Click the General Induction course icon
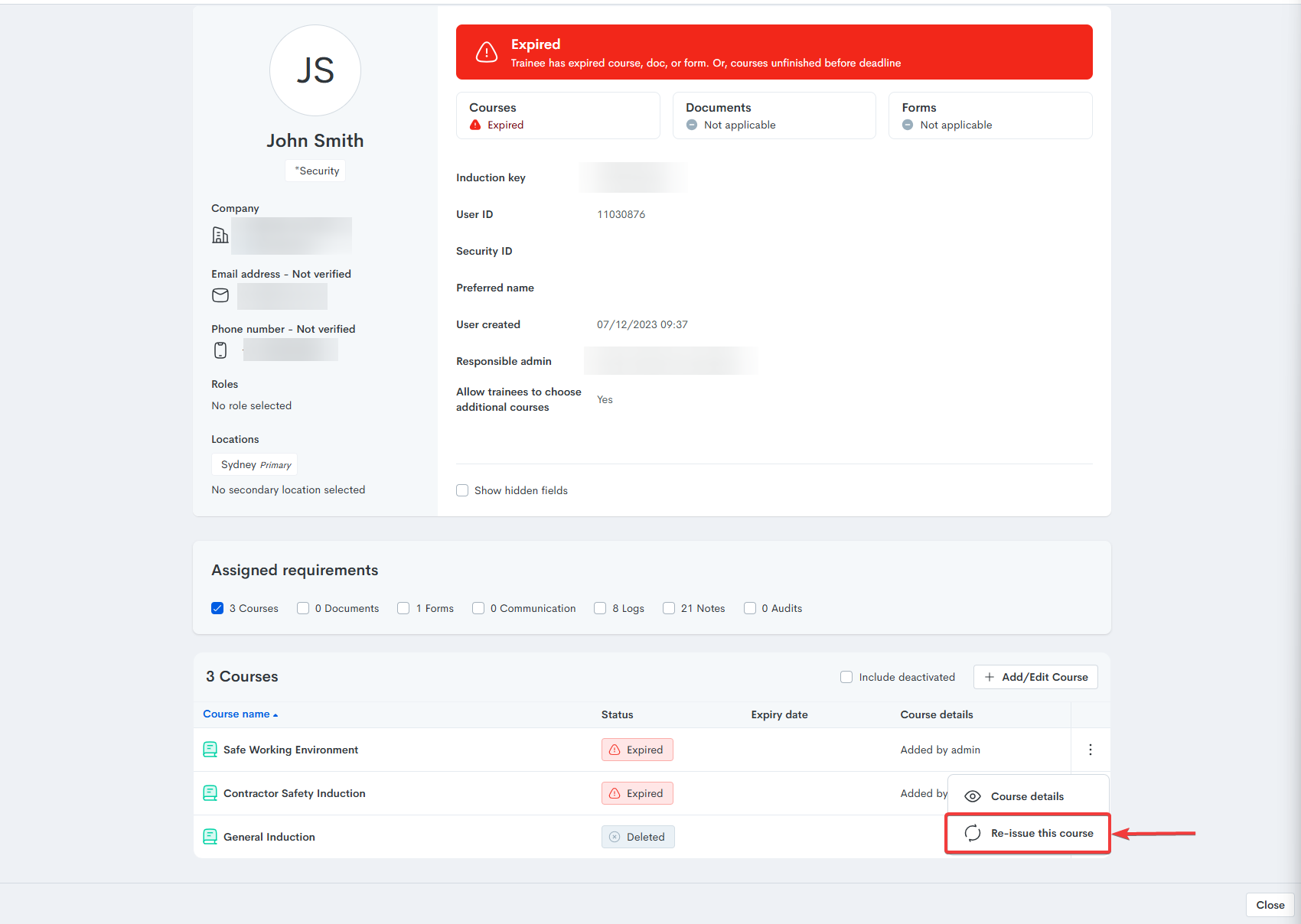The height and width of the screenshot is (924, 1301). tap(210, 837)
